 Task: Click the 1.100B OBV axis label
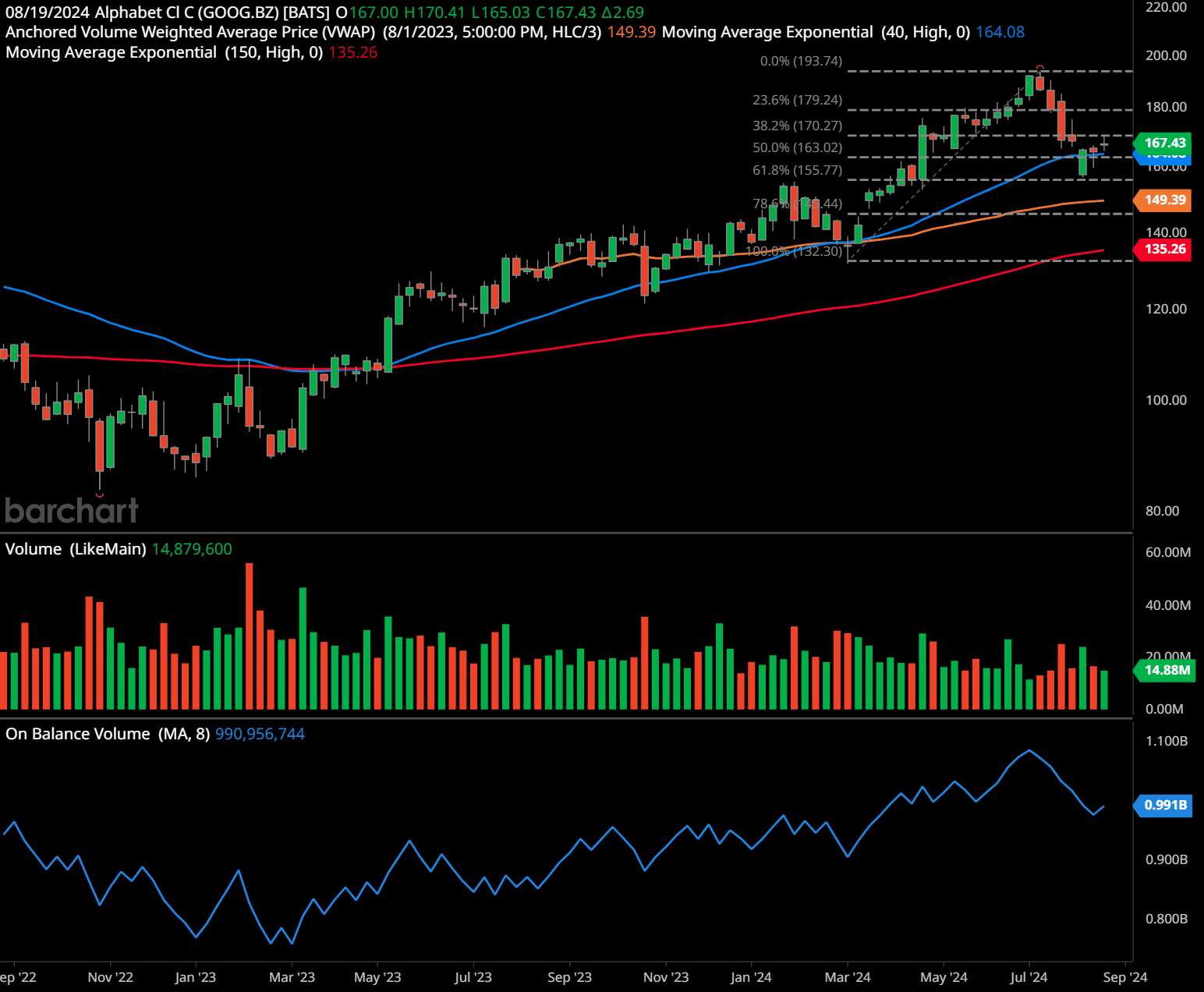(x=1166, y=741)
